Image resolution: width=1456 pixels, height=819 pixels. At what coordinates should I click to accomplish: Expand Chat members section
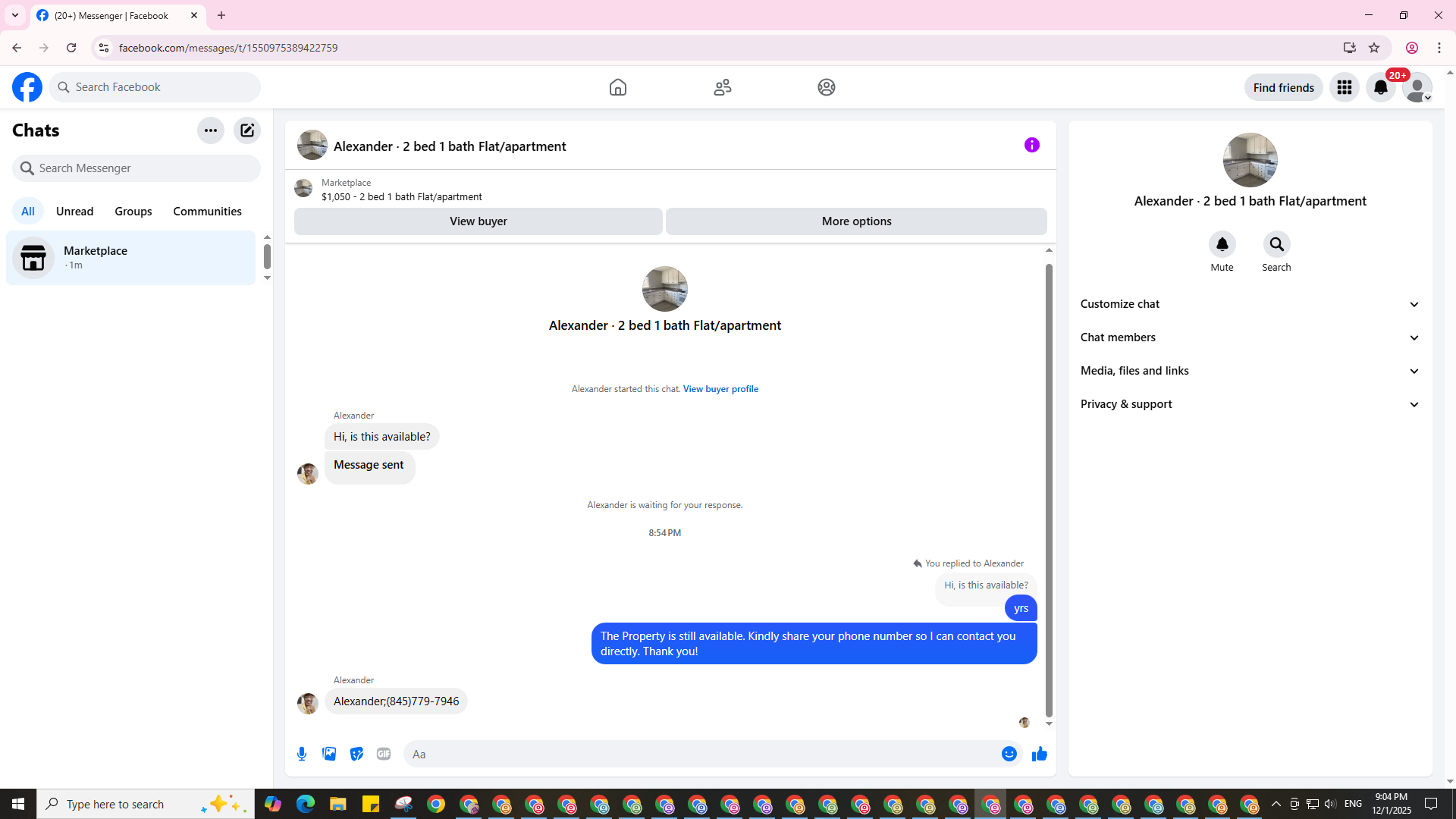1250,337
